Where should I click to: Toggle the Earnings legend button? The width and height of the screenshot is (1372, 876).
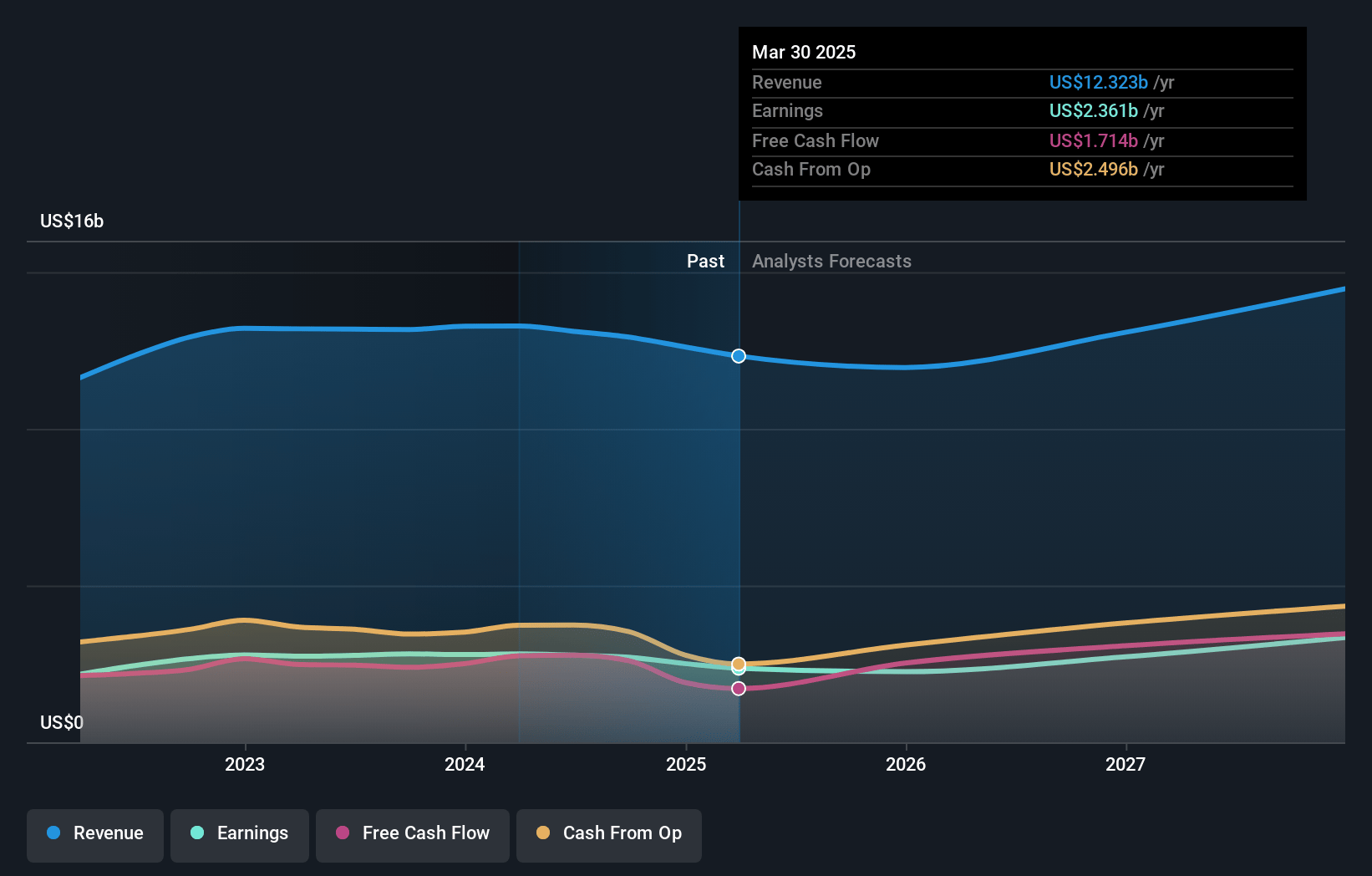point(240,834)
